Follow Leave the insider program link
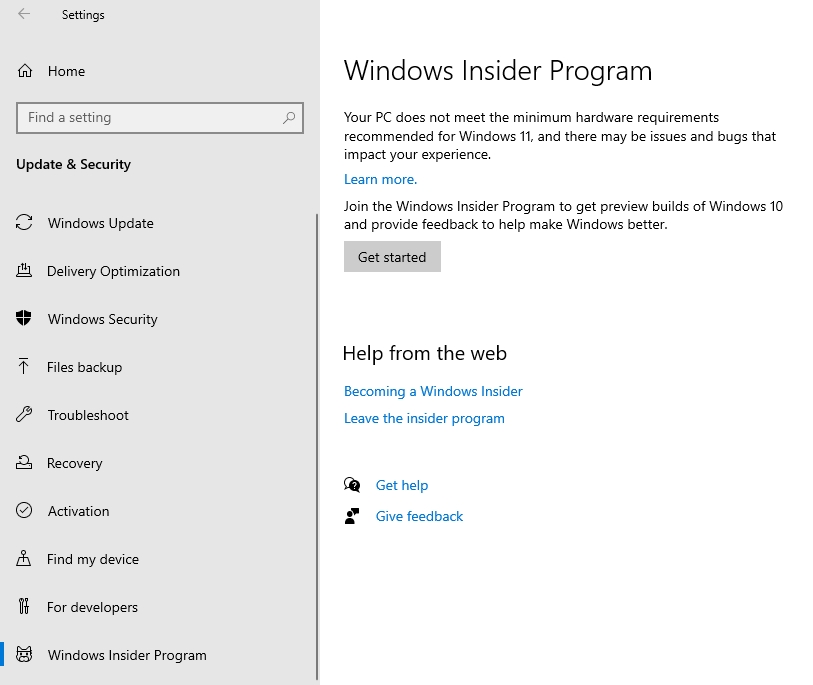Screen dimensions: 813x685 [424, 418]
